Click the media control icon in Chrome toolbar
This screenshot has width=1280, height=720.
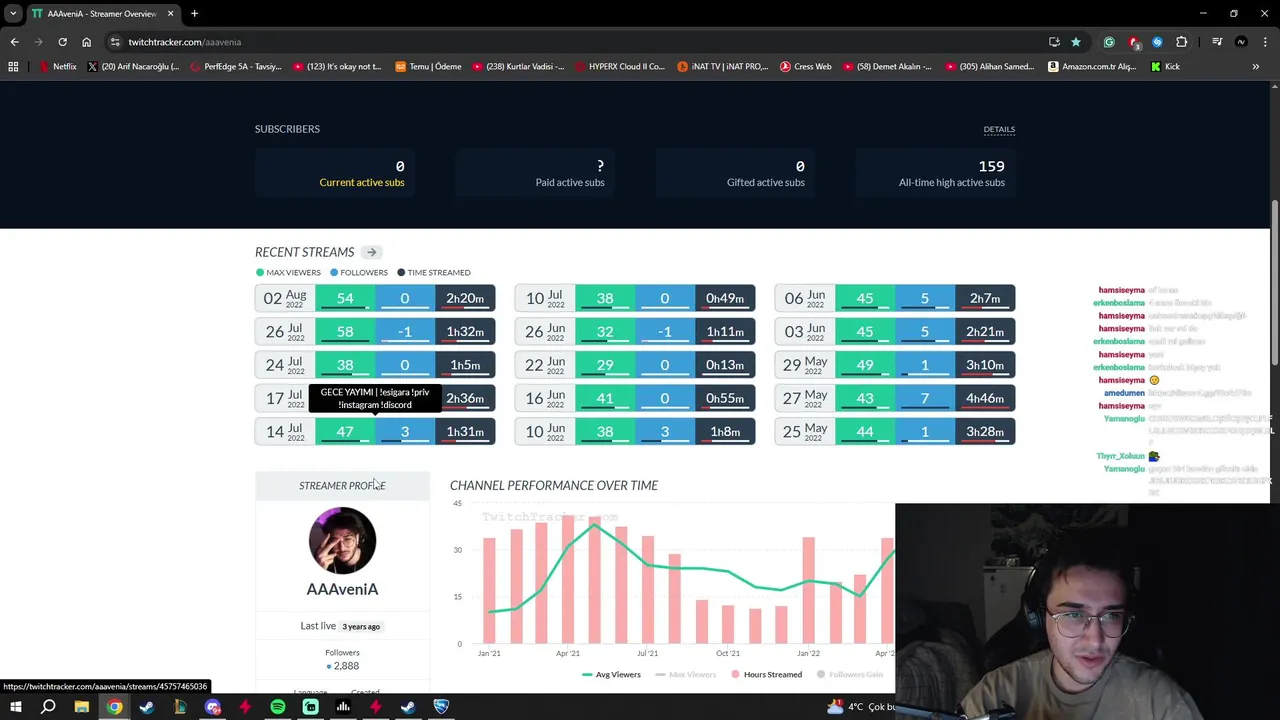point(1217,42)
